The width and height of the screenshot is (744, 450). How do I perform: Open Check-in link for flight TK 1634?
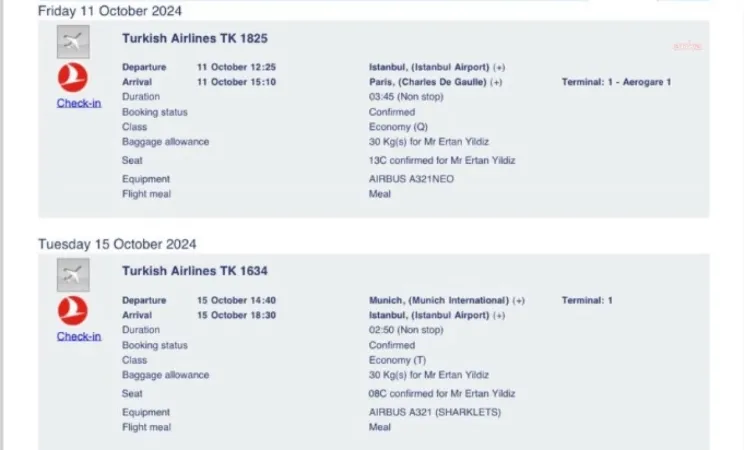point(78,336)
